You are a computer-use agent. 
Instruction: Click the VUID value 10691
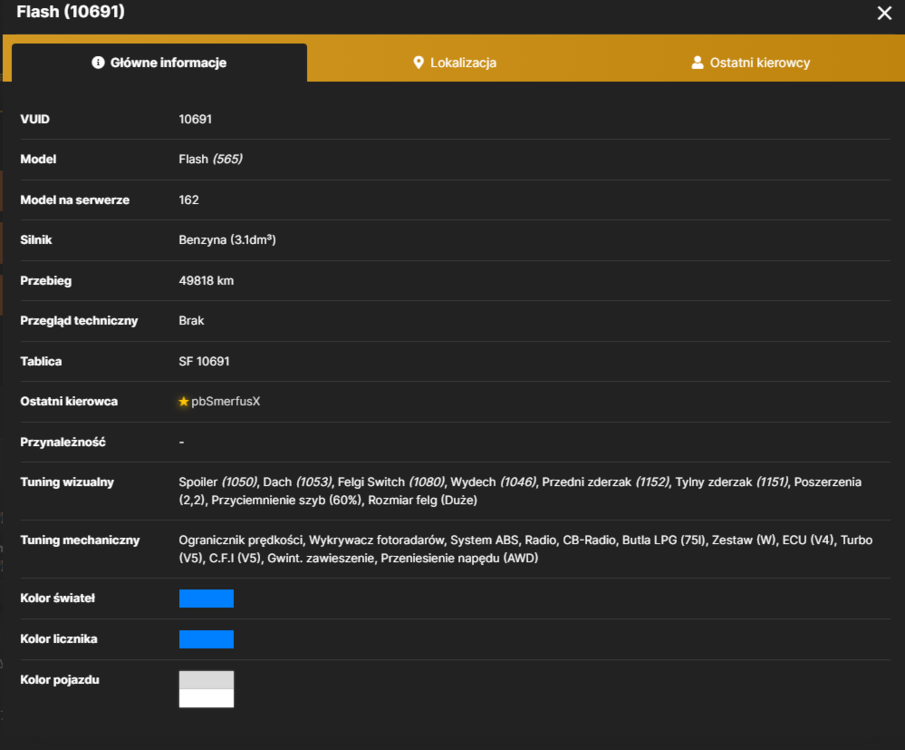tap(195, 119)
